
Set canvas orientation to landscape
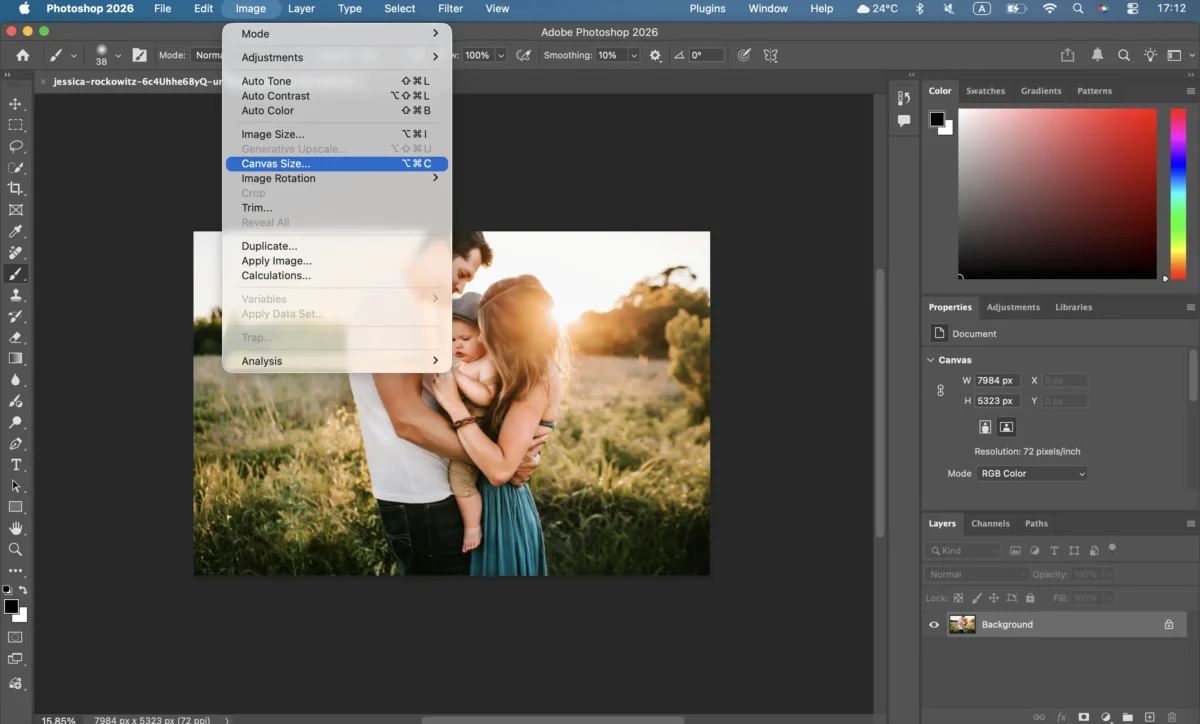tap(1006, 427)
